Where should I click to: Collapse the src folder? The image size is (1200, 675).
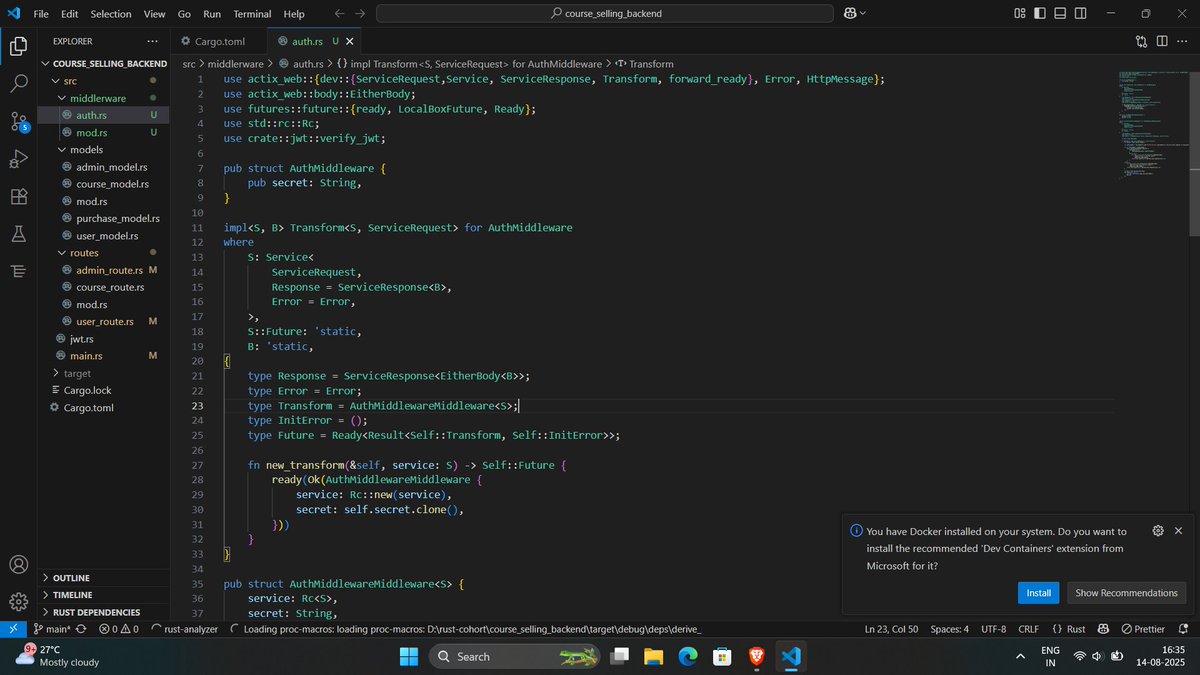tap(104, 80)
